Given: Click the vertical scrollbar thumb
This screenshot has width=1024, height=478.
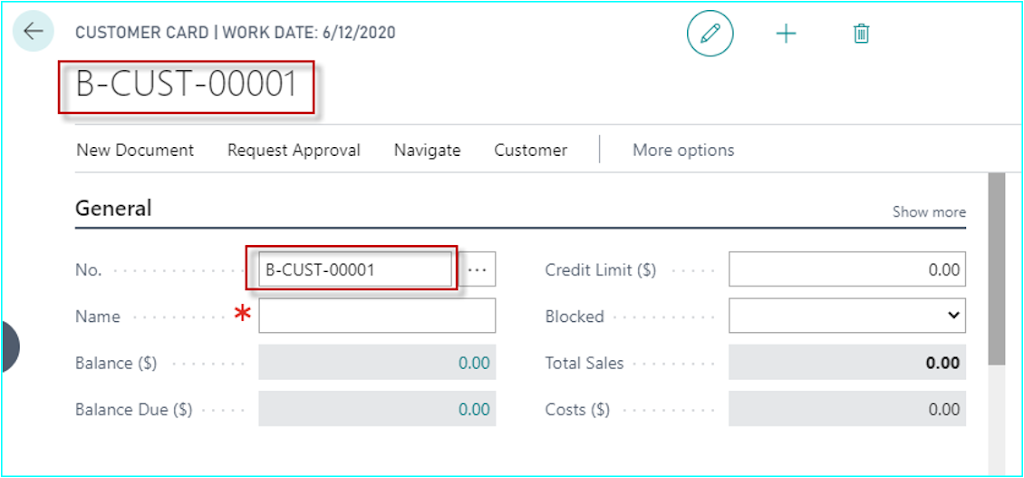Looking at the screenshot, I should (996, 268).
